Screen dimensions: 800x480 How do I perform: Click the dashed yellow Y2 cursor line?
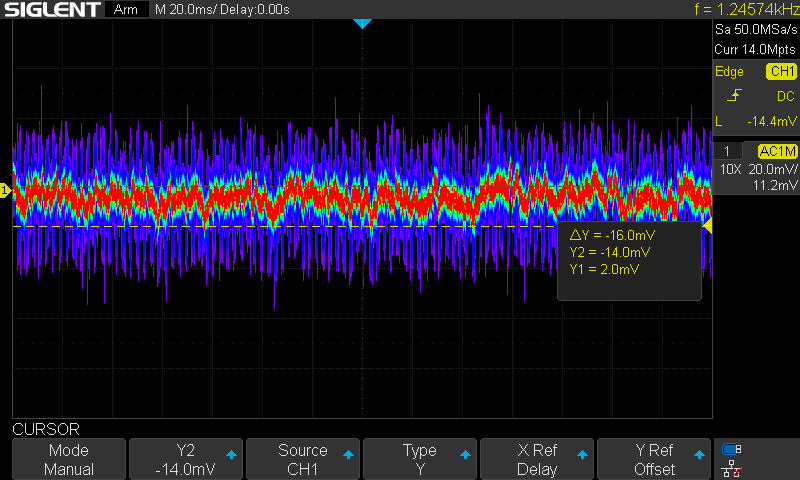286,226
